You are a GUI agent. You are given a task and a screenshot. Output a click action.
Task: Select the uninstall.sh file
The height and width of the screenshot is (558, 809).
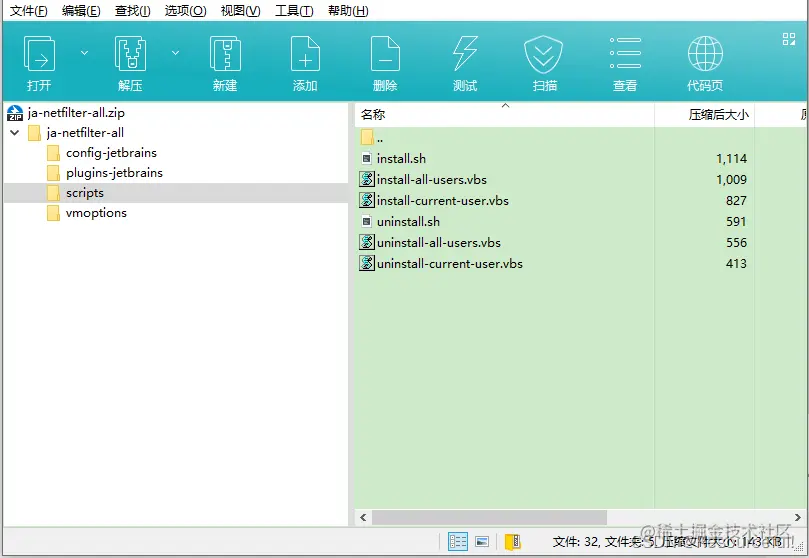pyautogui.click(x=408, y=222)
